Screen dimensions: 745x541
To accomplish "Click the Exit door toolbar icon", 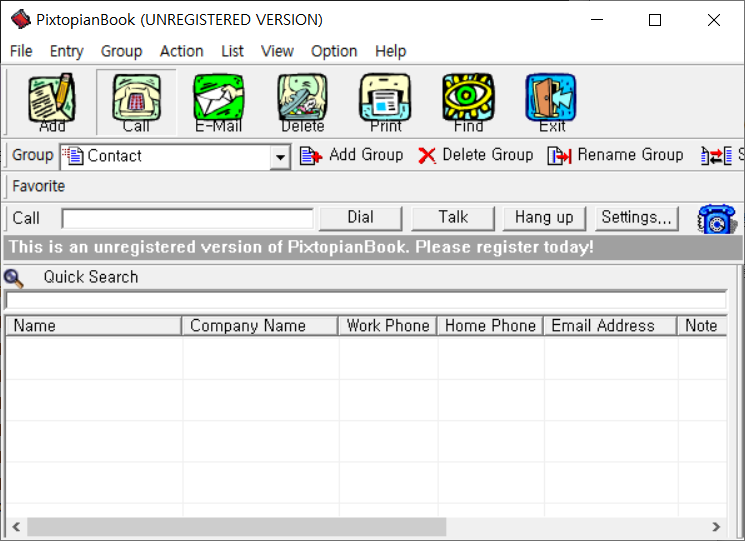I will (552, 102).
